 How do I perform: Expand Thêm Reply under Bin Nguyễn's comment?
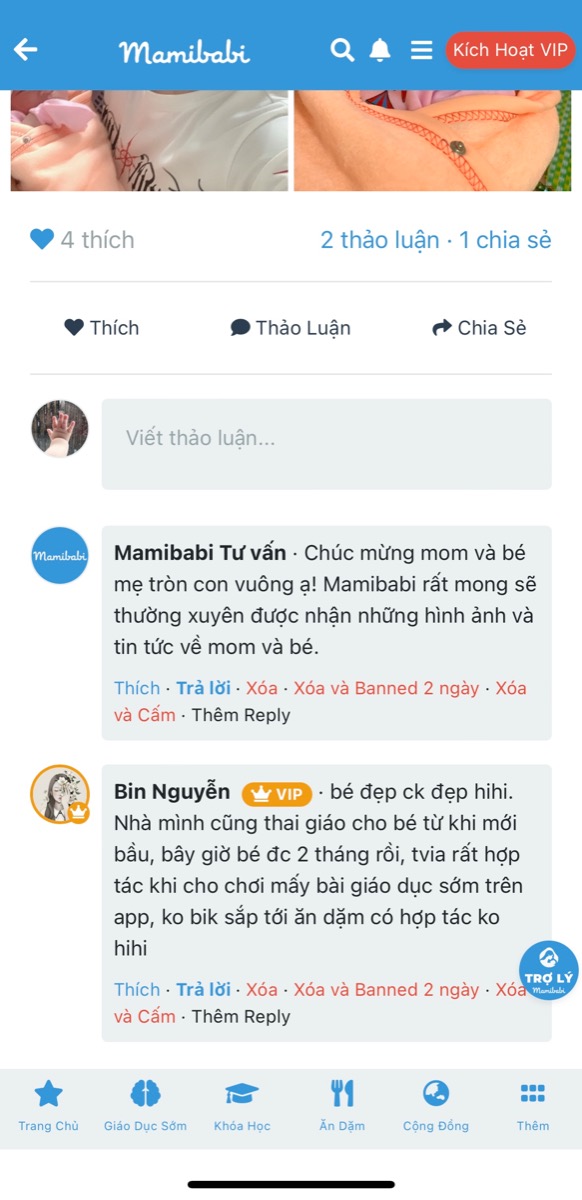[x=239, y=1016]
